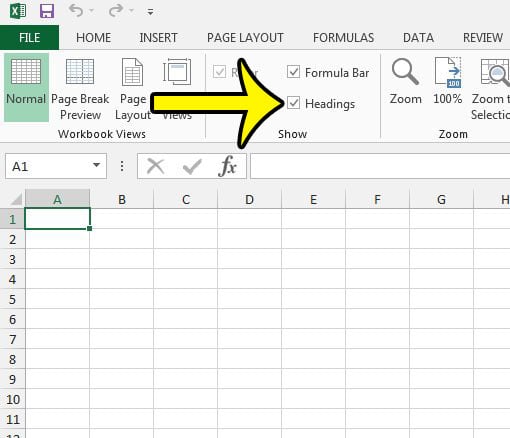This screenshot has height=438, width=510.
Task: Uncheck the Headings checkbox
Action: [293, 103]
